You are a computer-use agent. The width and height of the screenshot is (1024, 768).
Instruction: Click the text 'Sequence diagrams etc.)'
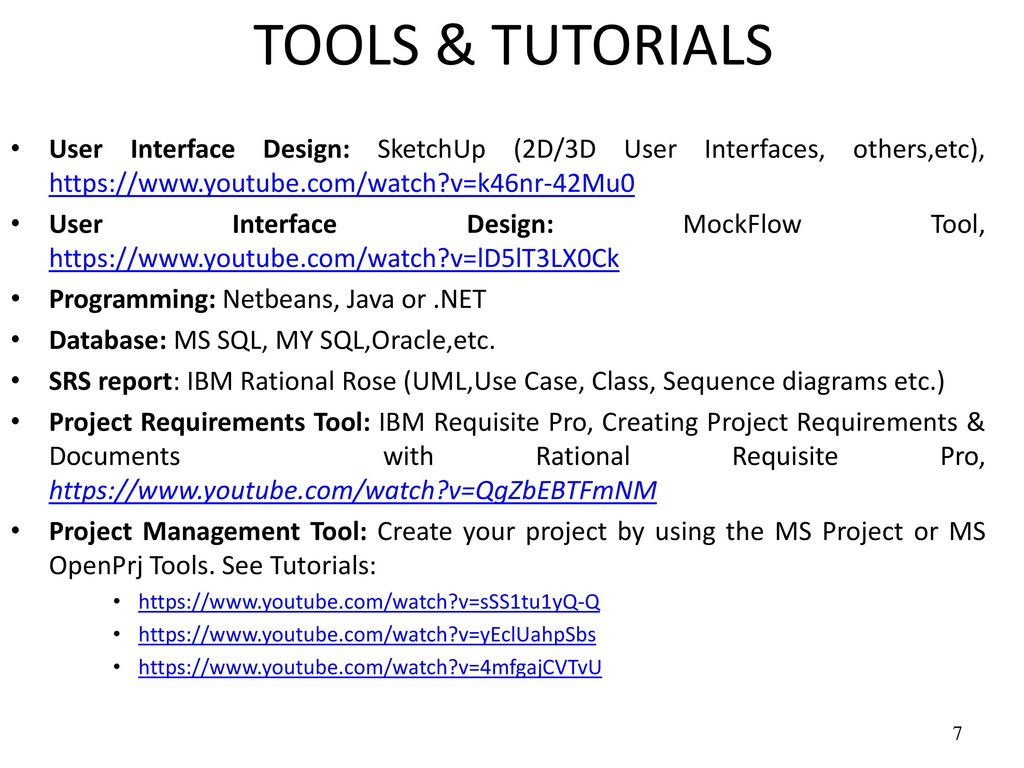pyautogui.click(x=803, y=381)
